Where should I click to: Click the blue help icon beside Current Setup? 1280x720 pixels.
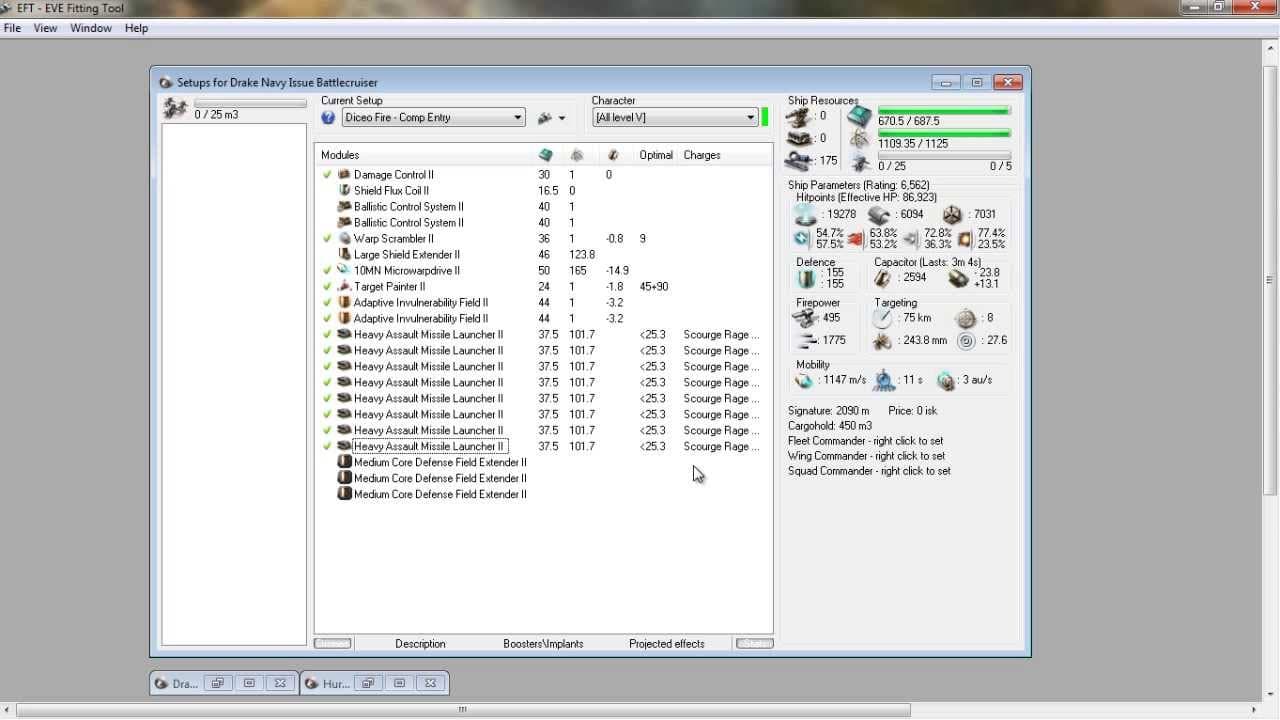click(328, 118)
